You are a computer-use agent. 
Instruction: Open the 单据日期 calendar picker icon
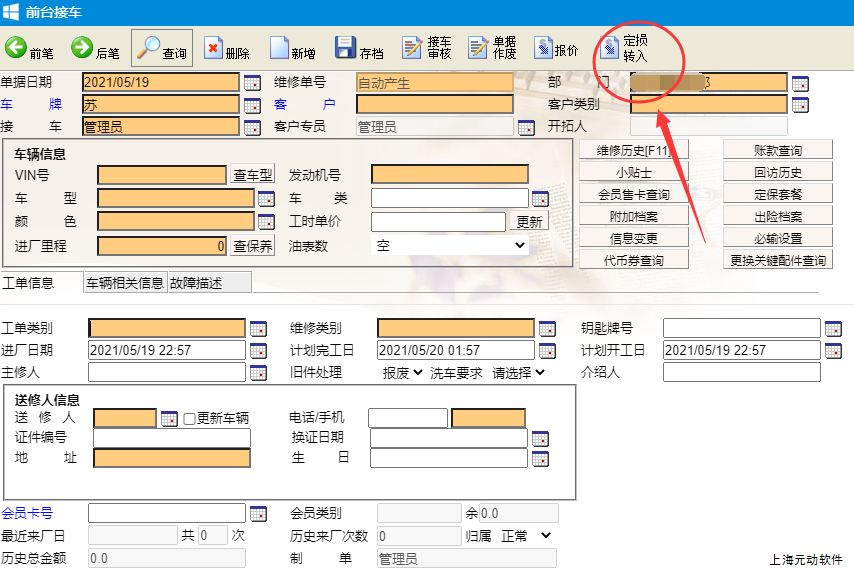pyautogui.click(x=252, y=82)
